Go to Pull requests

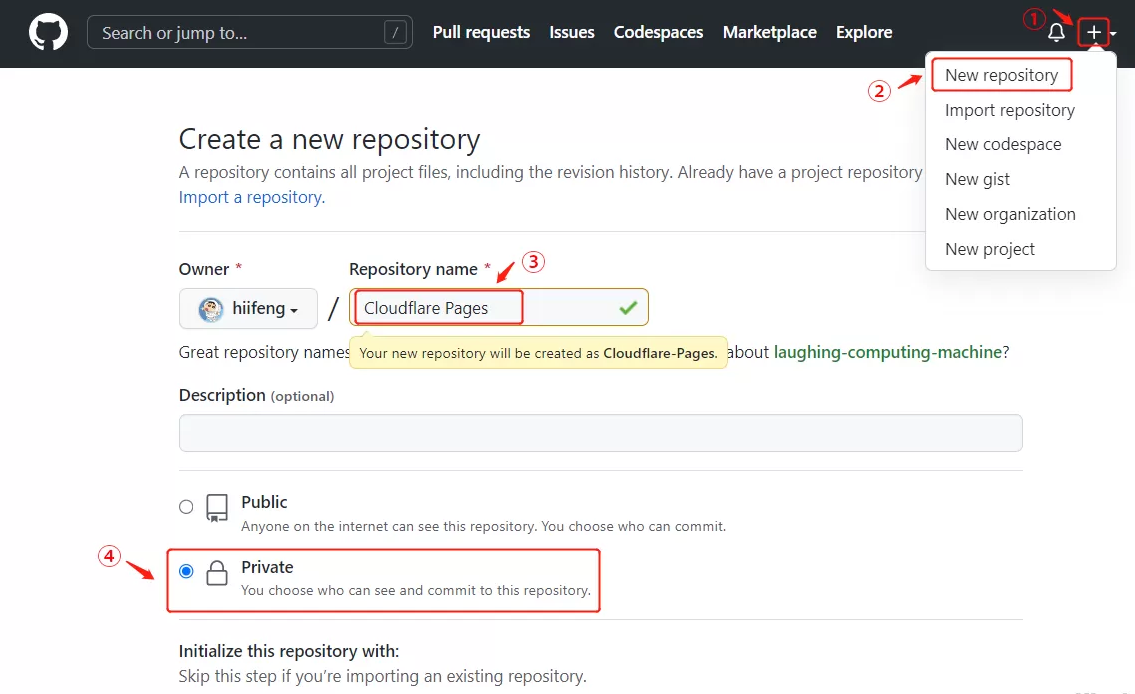481,33
